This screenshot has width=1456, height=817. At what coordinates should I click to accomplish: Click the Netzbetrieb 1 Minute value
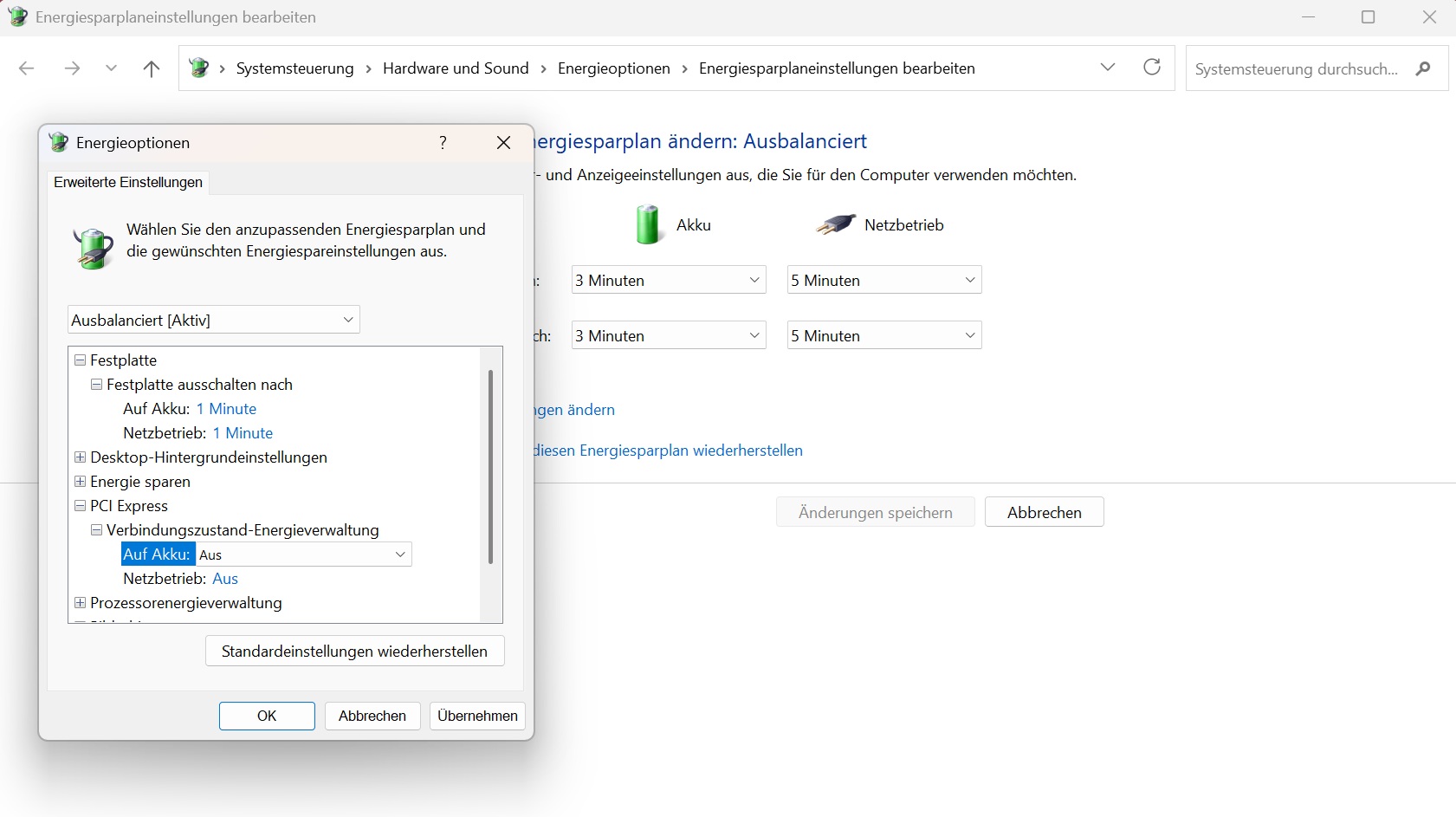click(243, 433)
